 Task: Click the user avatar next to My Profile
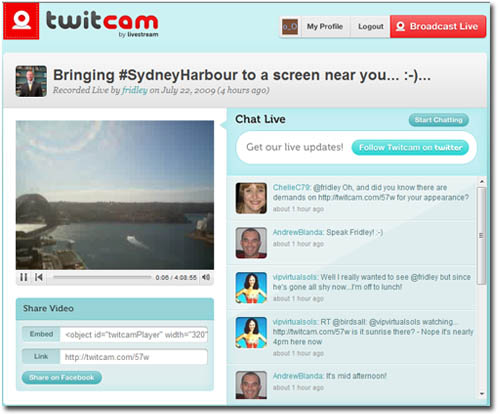coord(290,27)
